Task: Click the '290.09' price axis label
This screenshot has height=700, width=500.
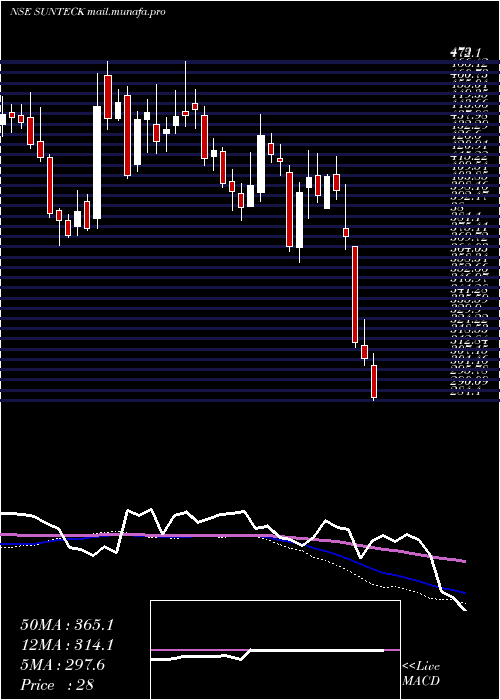Action: click(x=468, y=382)
